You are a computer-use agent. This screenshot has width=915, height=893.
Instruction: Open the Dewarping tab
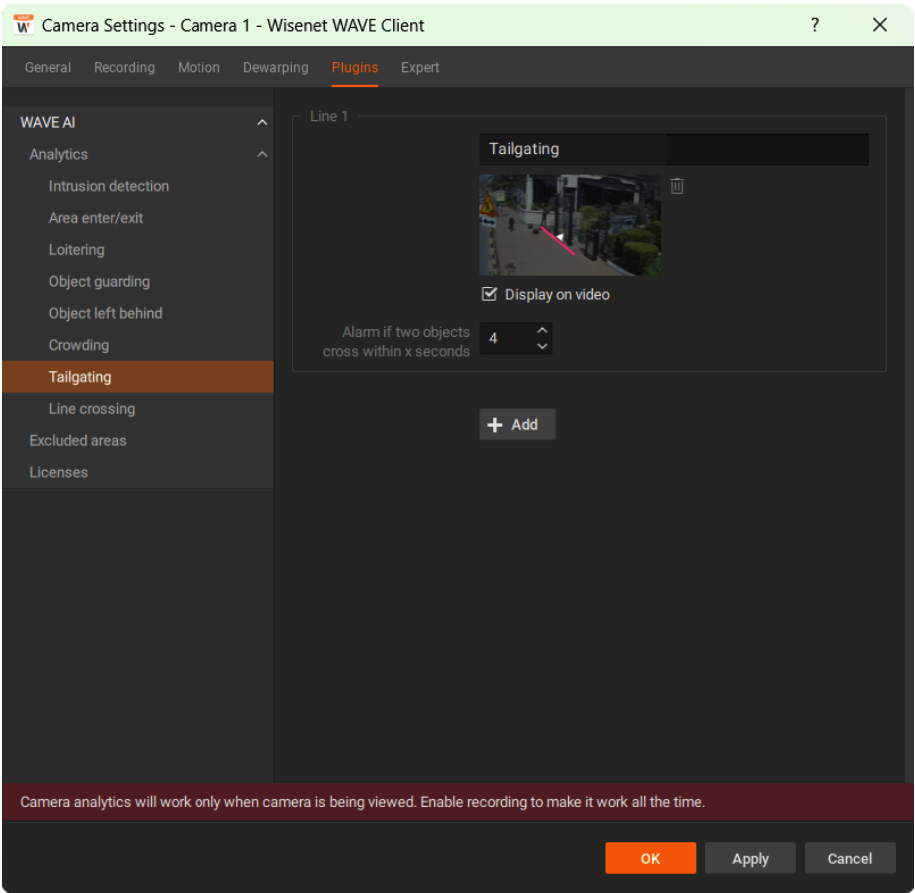pyautogui.click(x=275, y=68)
